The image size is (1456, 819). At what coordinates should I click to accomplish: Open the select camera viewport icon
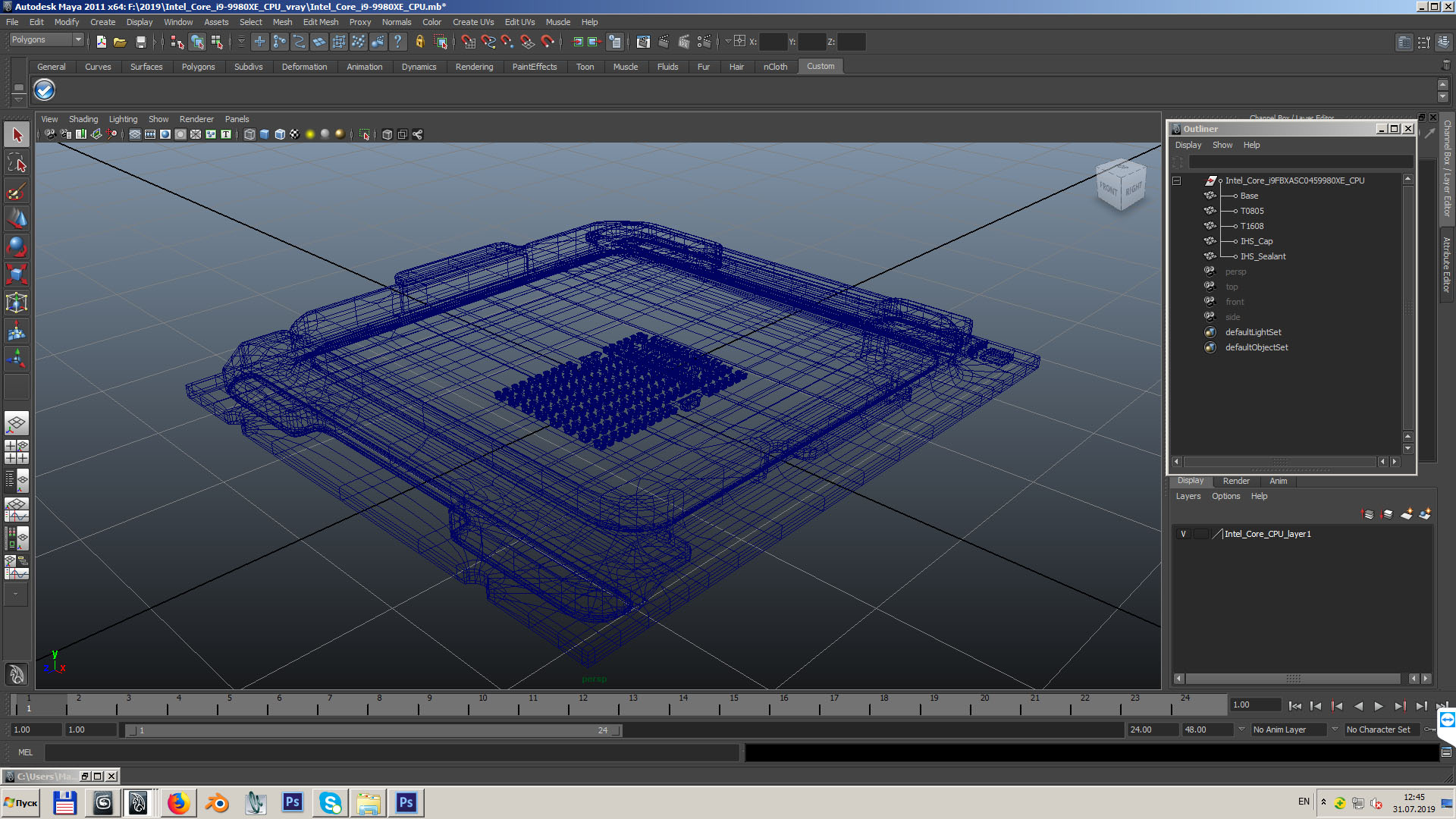[50, 134]
